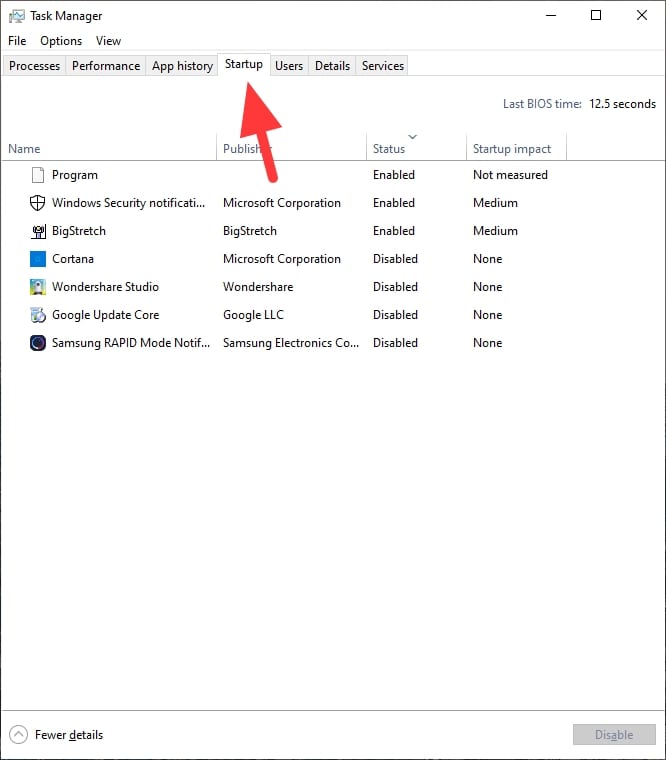
Task: Select the BigStretch name entry
Action: (79, 231)
